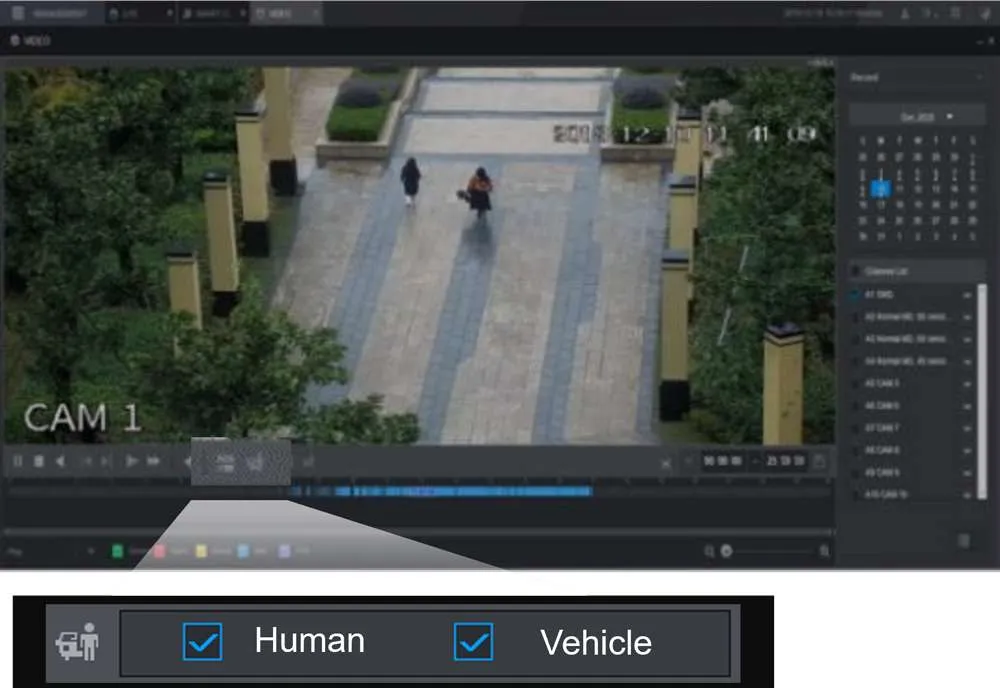Click the channel list vertical scrollbar
Image resolution: width=1000 pixels, height=688 pixels.
pyautogui.click(x=982, y=391)
